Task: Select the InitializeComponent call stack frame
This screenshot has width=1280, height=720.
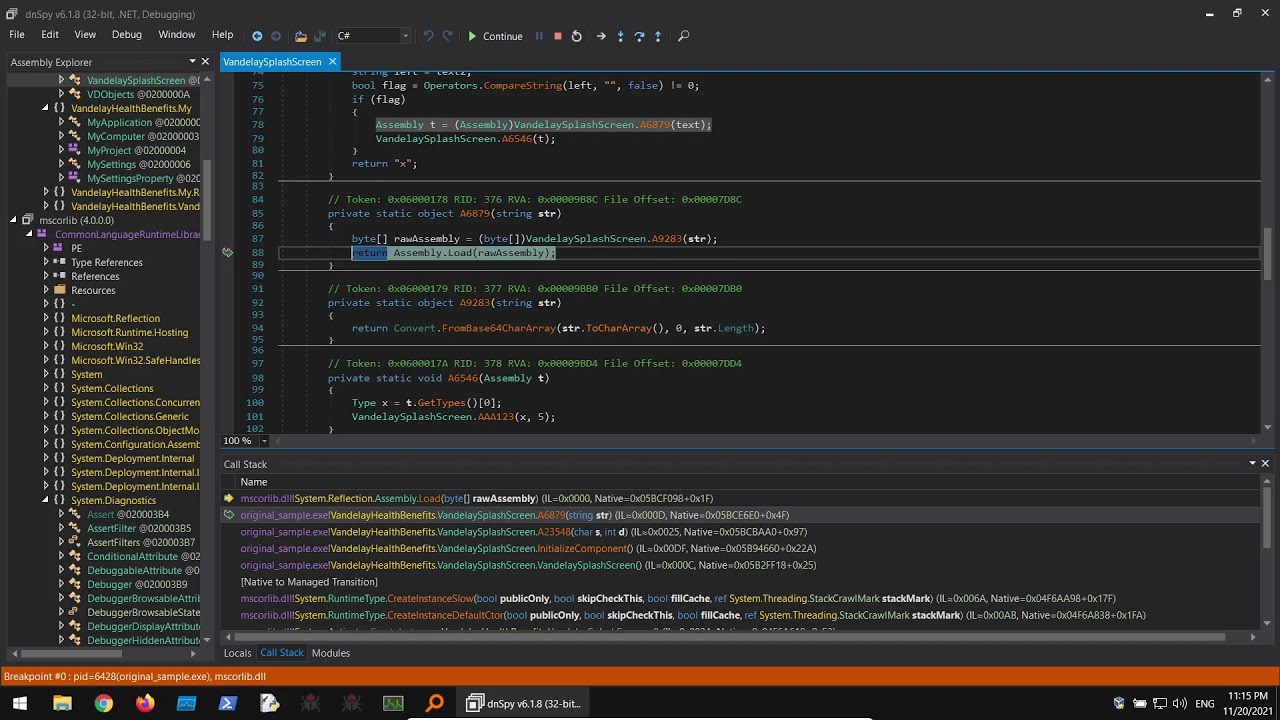Action: pos(740,548)
